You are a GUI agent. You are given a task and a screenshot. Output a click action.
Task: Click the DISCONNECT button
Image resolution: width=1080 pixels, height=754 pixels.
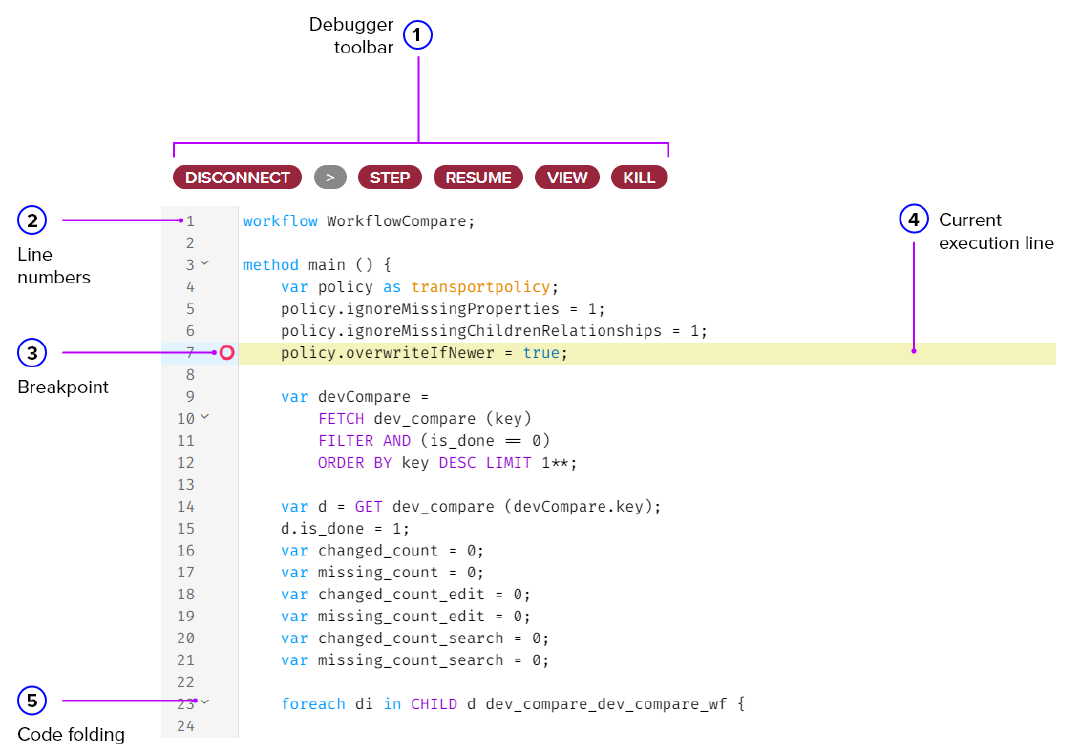[237, 177]
